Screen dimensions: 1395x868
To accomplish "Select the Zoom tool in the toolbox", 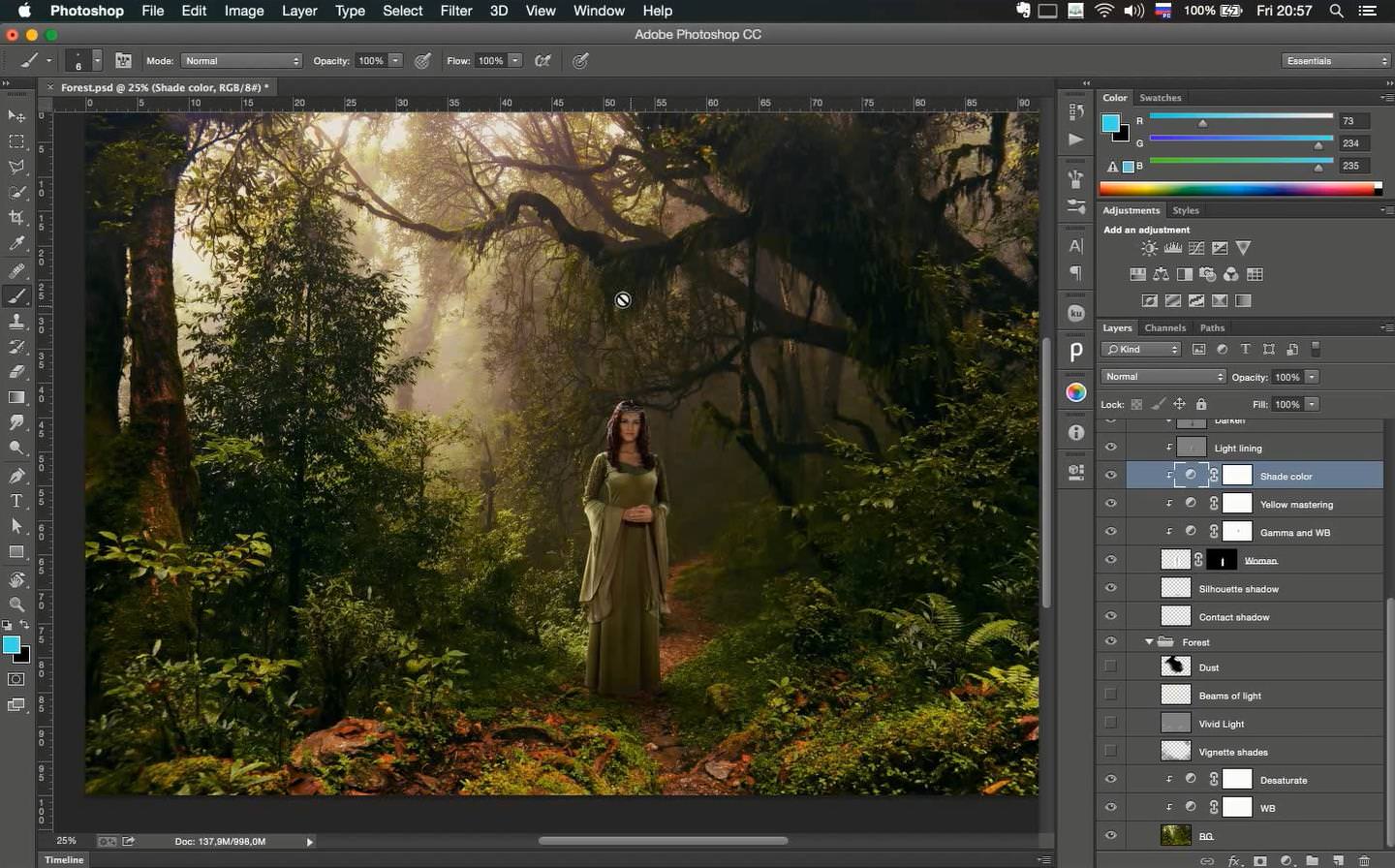I will tap(16, 604).
